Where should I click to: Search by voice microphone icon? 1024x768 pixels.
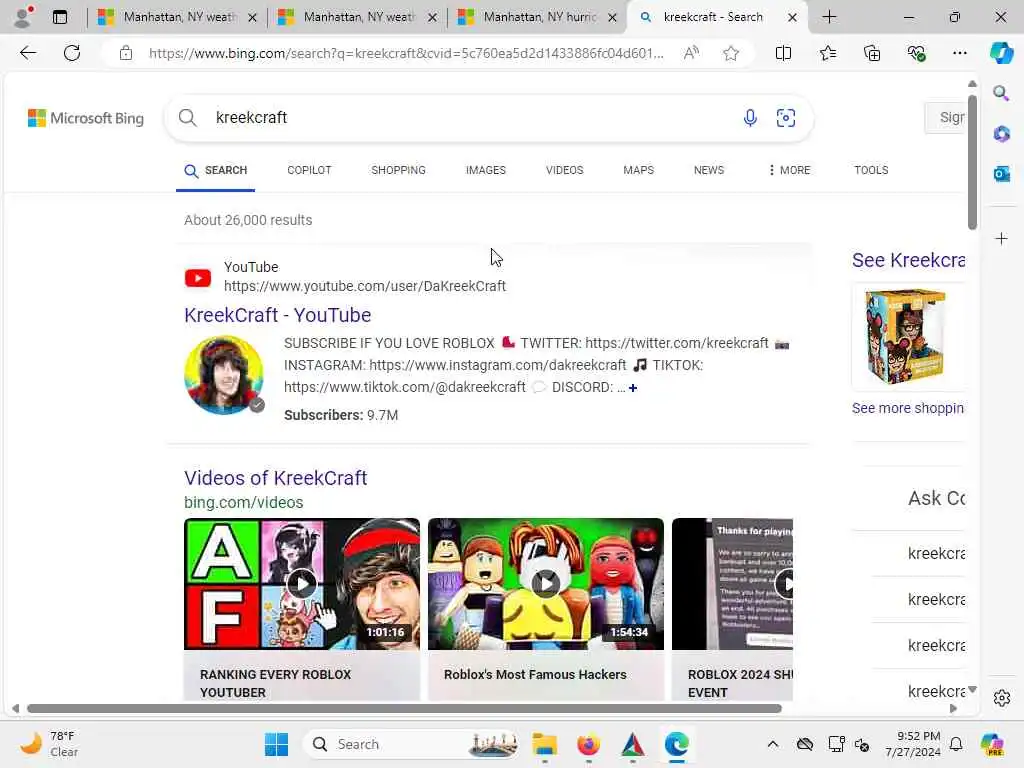click(750, 118)
